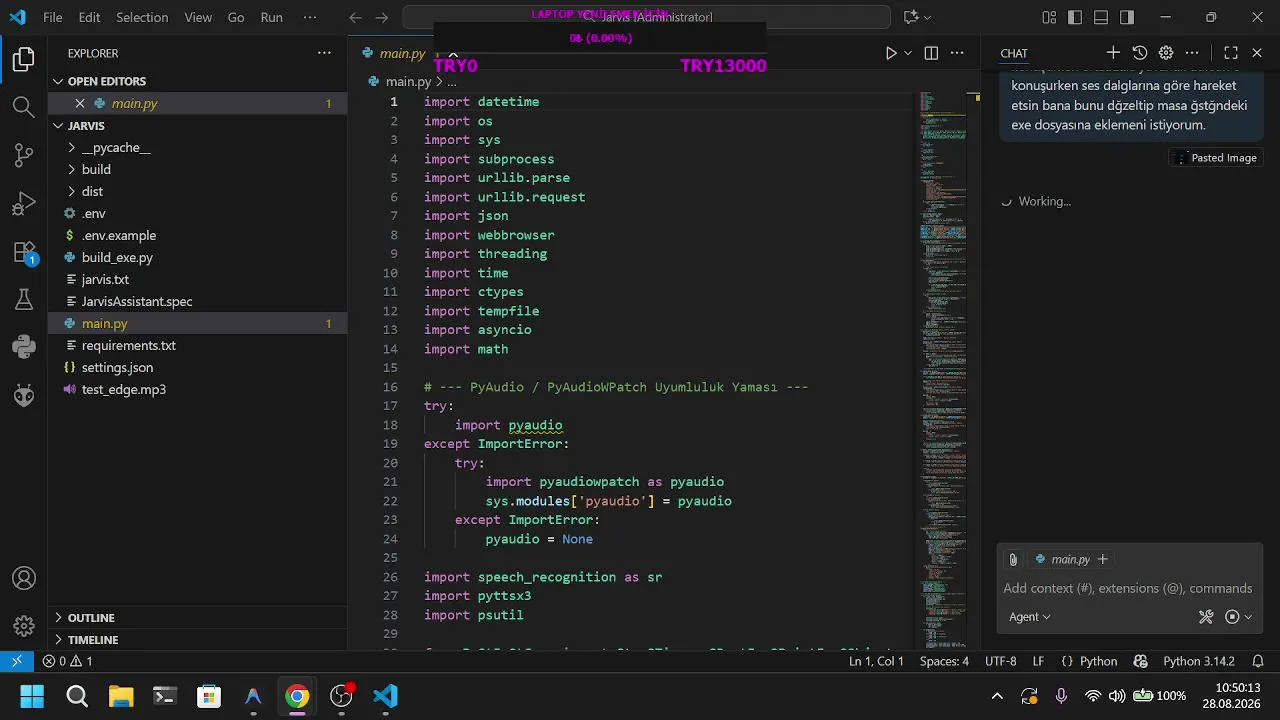Configure chat tools with wrench icon
The image size is (1280, 720).
pos(1206,617)
